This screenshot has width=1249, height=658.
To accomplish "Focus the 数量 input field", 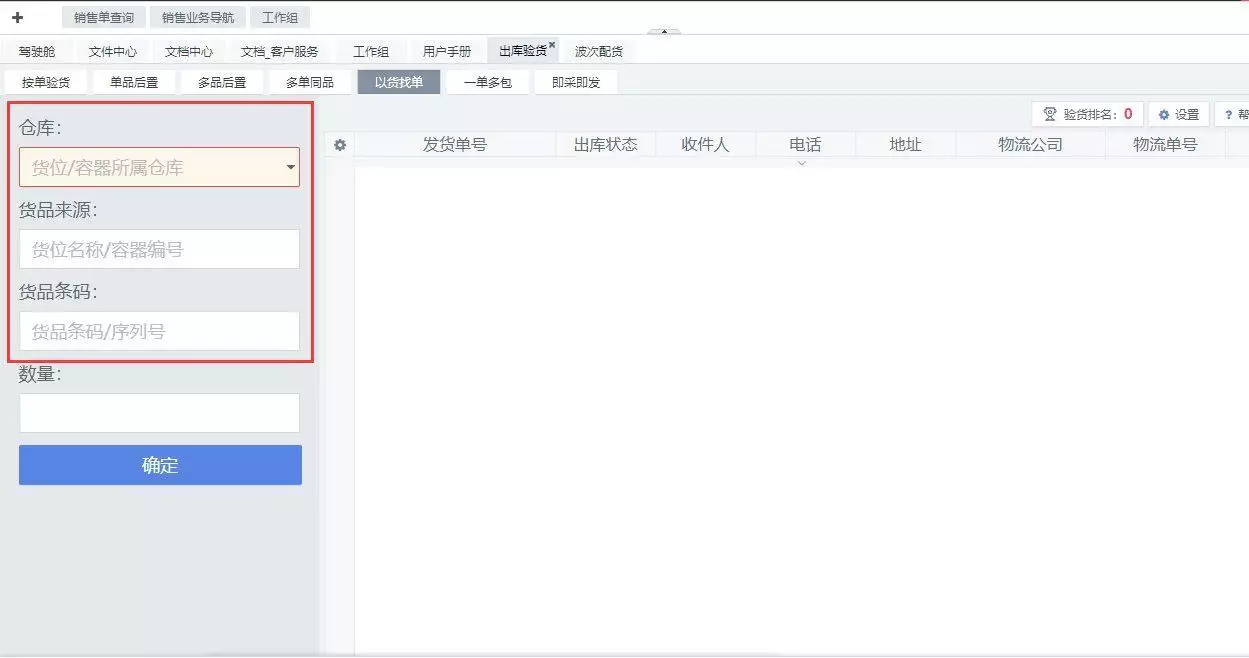I will coord(159,413).
